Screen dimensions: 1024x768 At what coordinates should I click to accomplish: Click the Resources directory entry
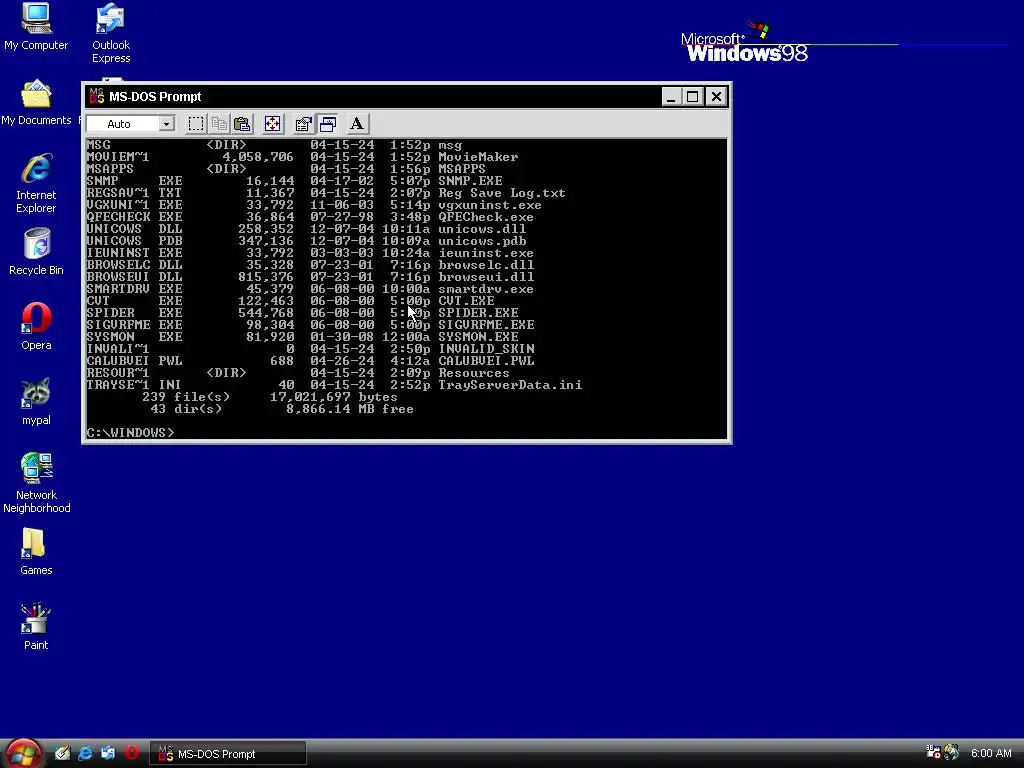click(473, 373)
